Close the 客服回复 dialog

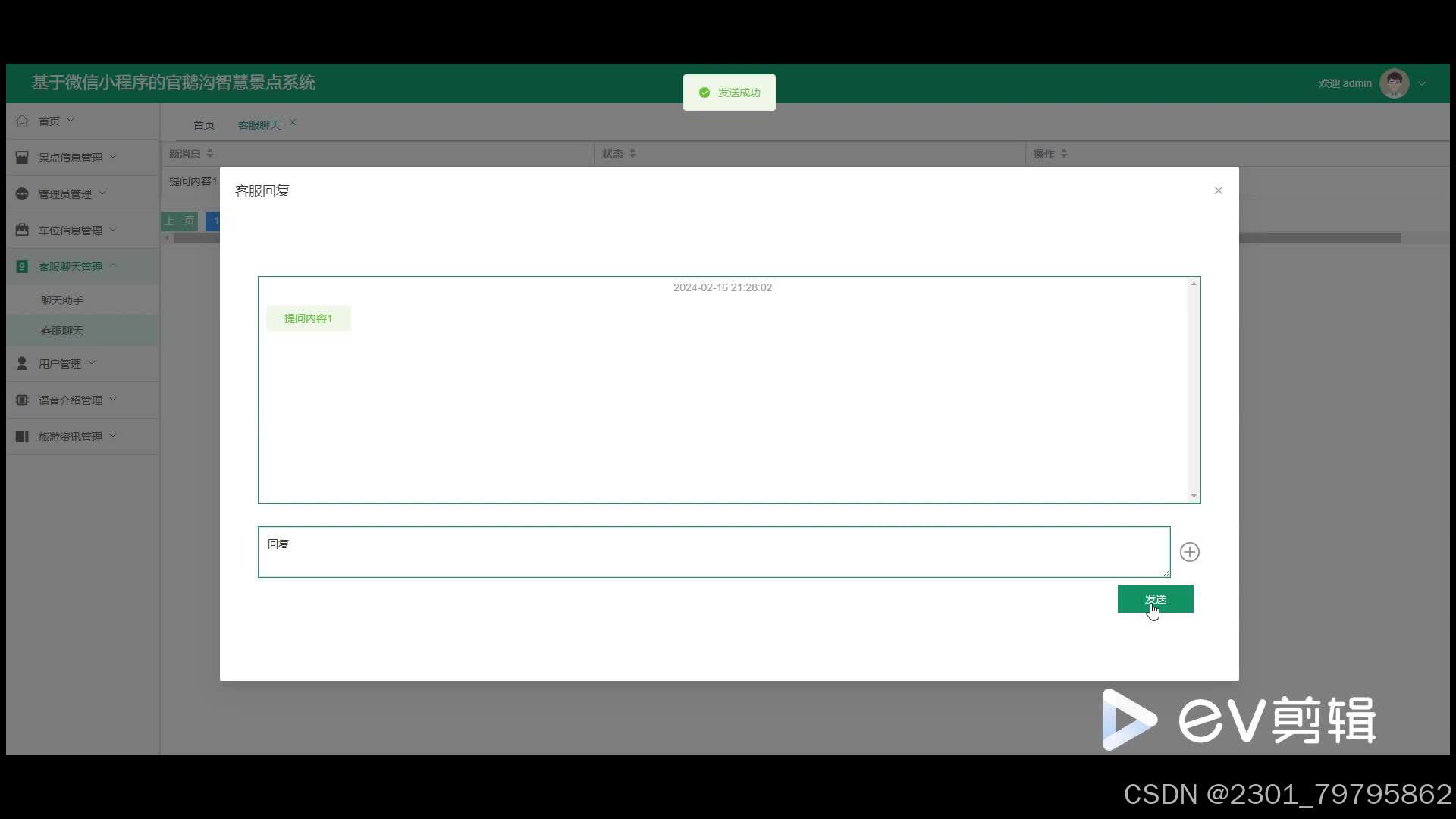[1218, 190]
